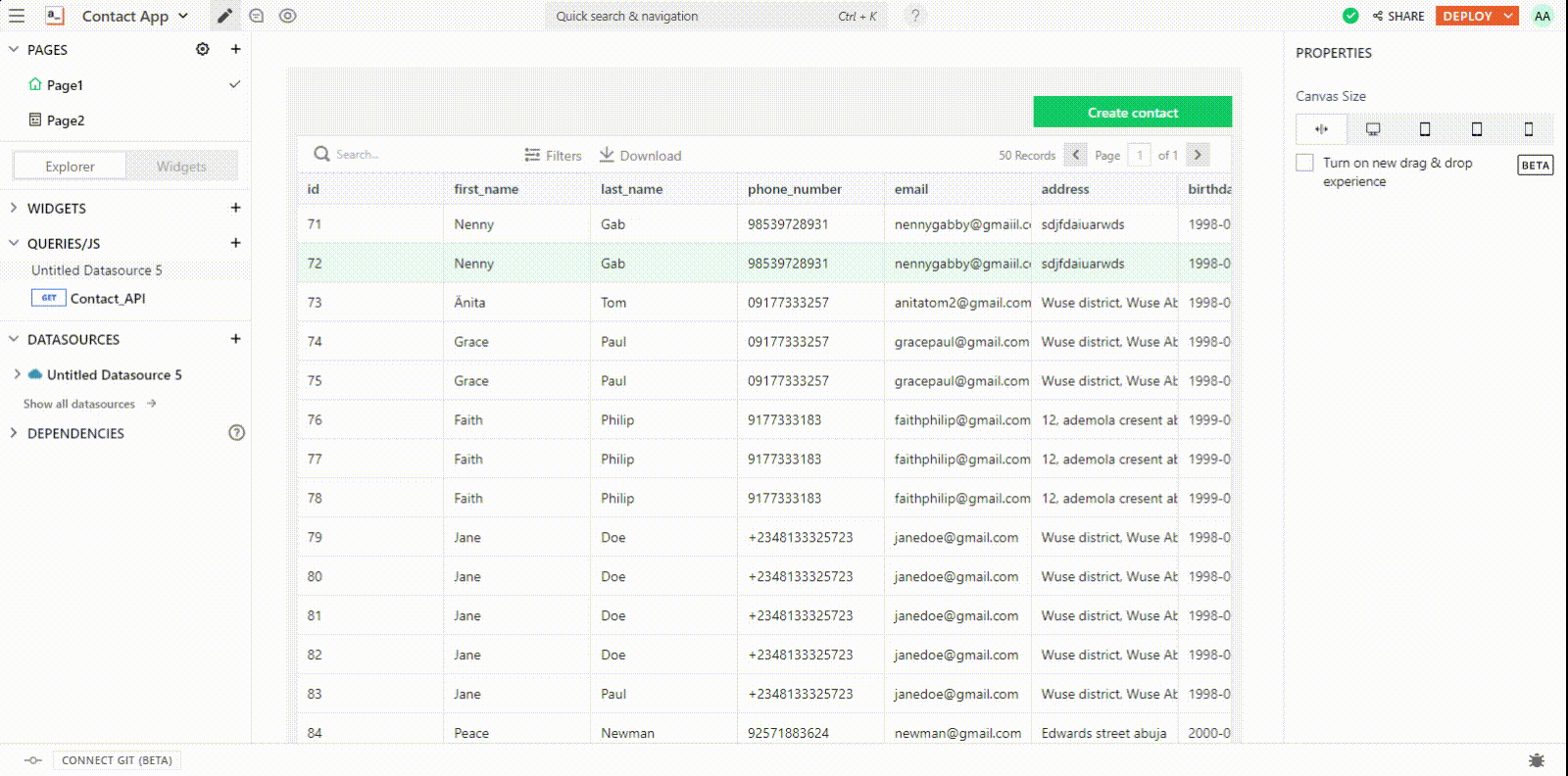Enable new drag & drop experience checkbox

point(1304,163)
